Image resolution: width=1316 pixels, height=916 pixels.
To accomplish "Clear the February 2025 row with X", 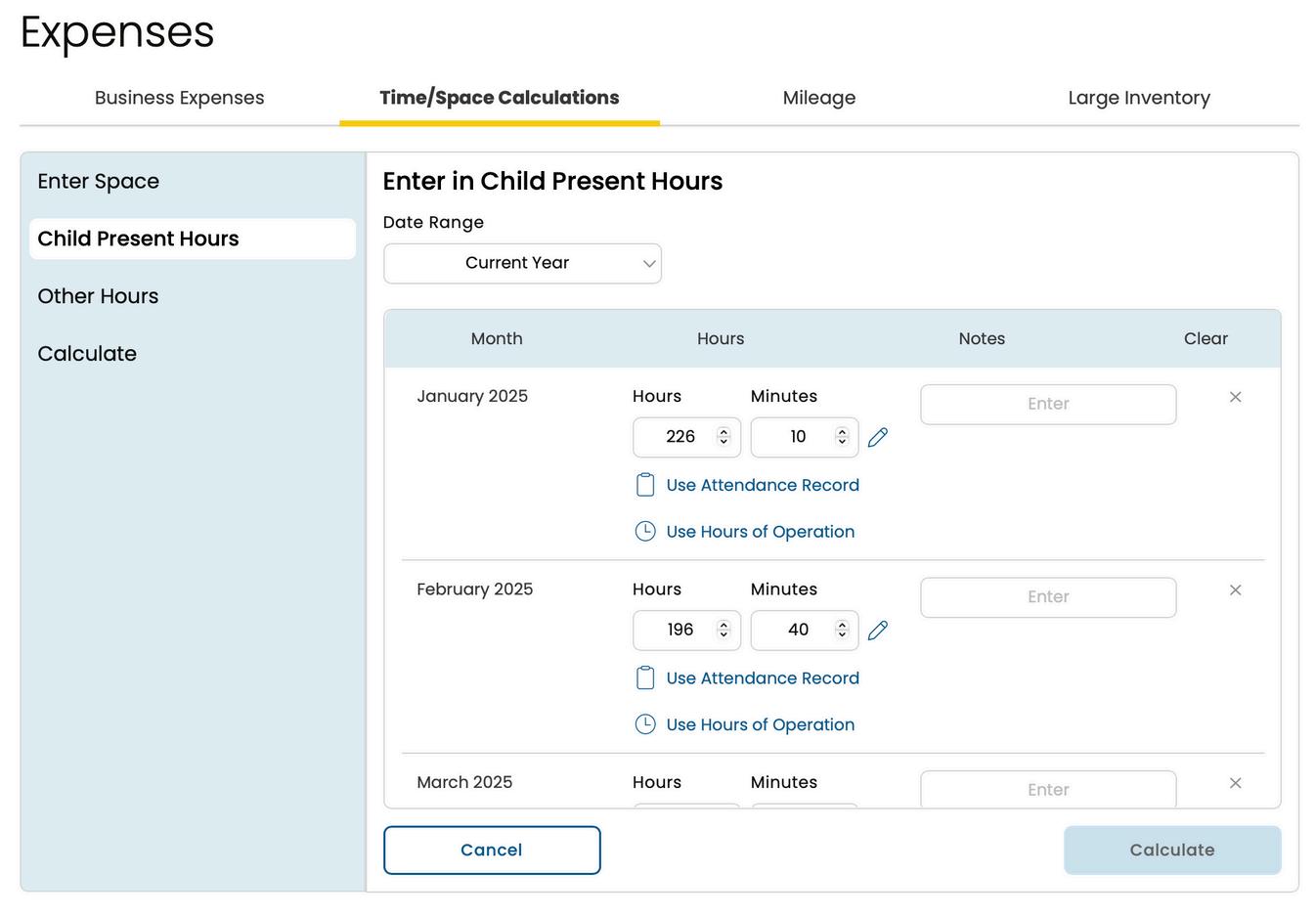I will 1235,590.
